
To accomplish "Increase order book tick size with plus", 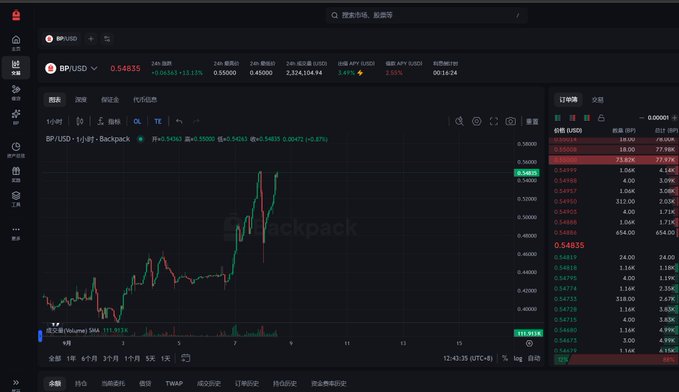I will [674, 118].
